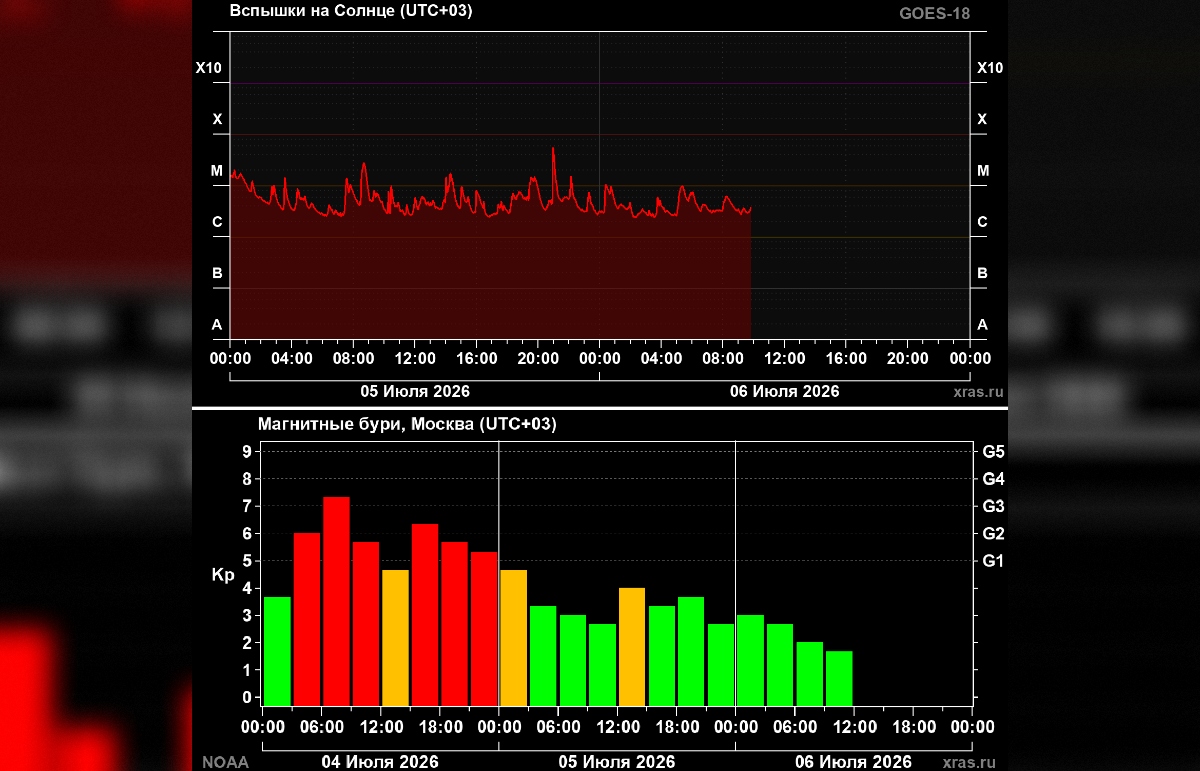
Task: Click the yellow Kp bar at 12:00 on 04 Июля
Action: pyautogui.click(x=395, y=638)
